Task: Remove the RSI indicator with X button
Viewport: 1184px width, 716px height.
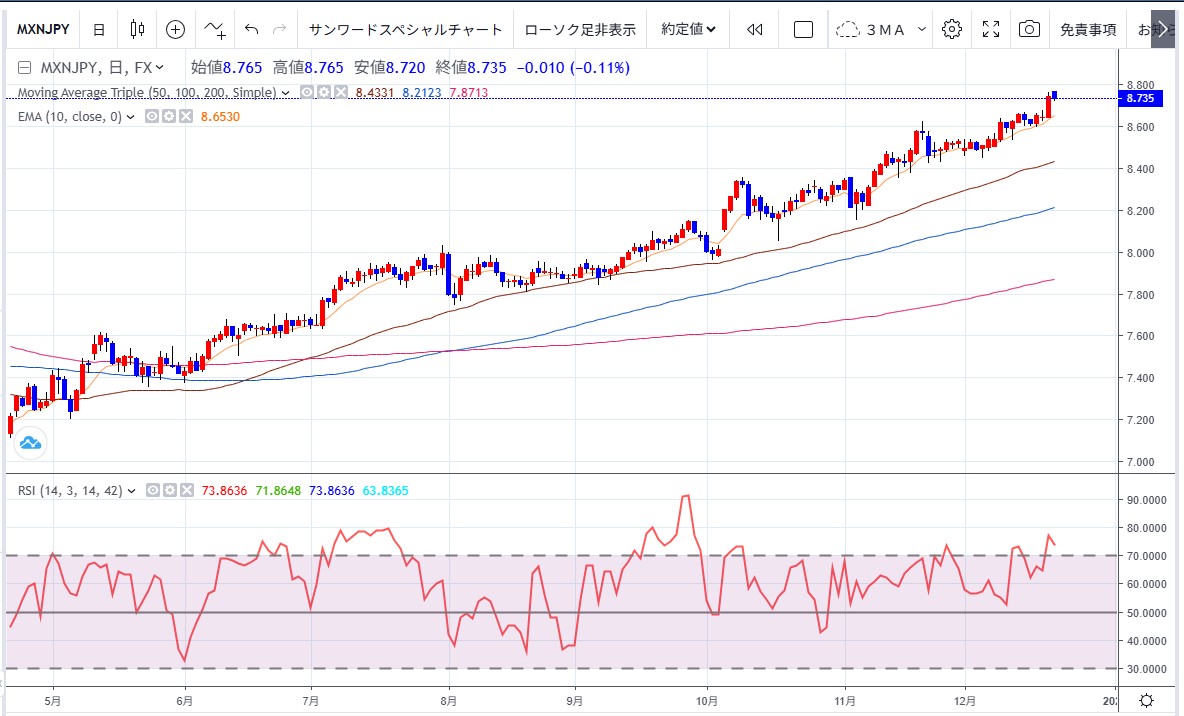Action: (x=185, y=490)
